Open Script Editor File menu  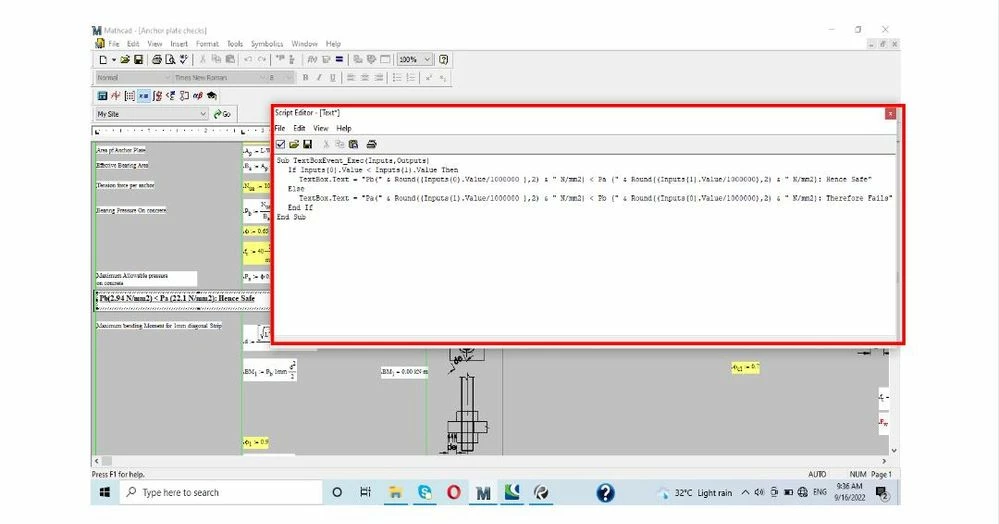[280, 128]
